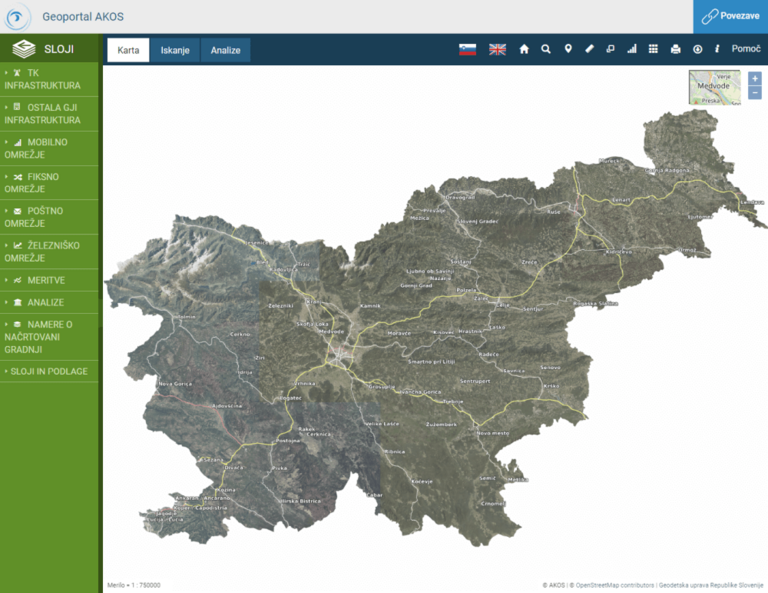
Task: Print the map with printer icon
Action: (675, 49)
